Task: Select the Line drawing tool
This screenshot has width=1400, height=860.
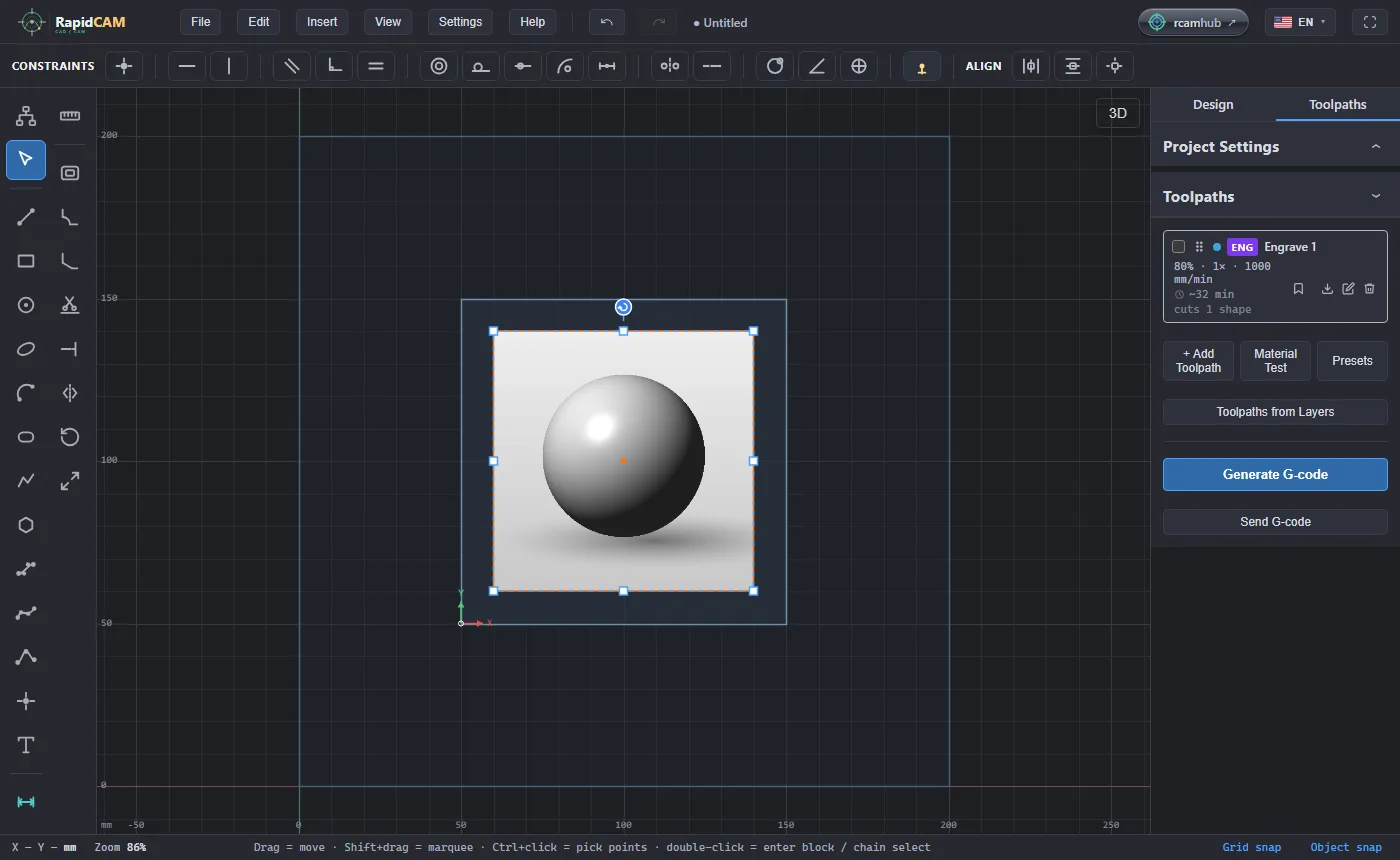Action: [26, 217]
